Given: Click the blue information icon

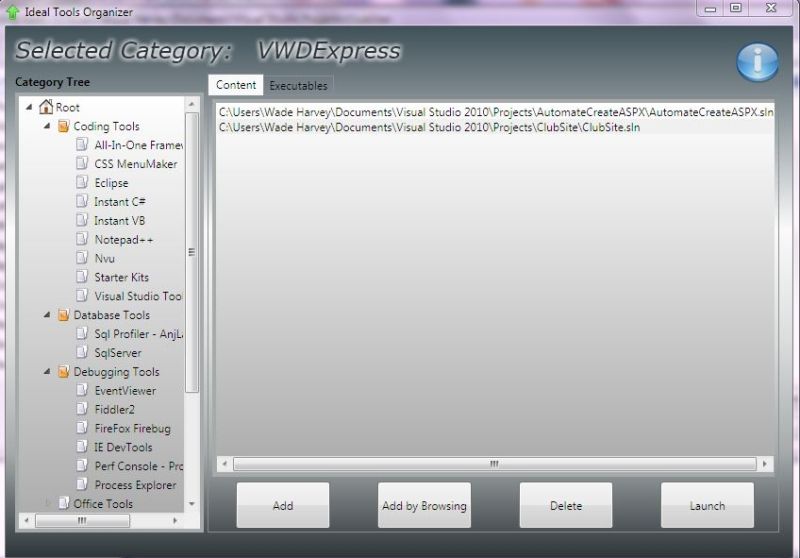Looking at the screenshot, I should (x=757, y=62).
